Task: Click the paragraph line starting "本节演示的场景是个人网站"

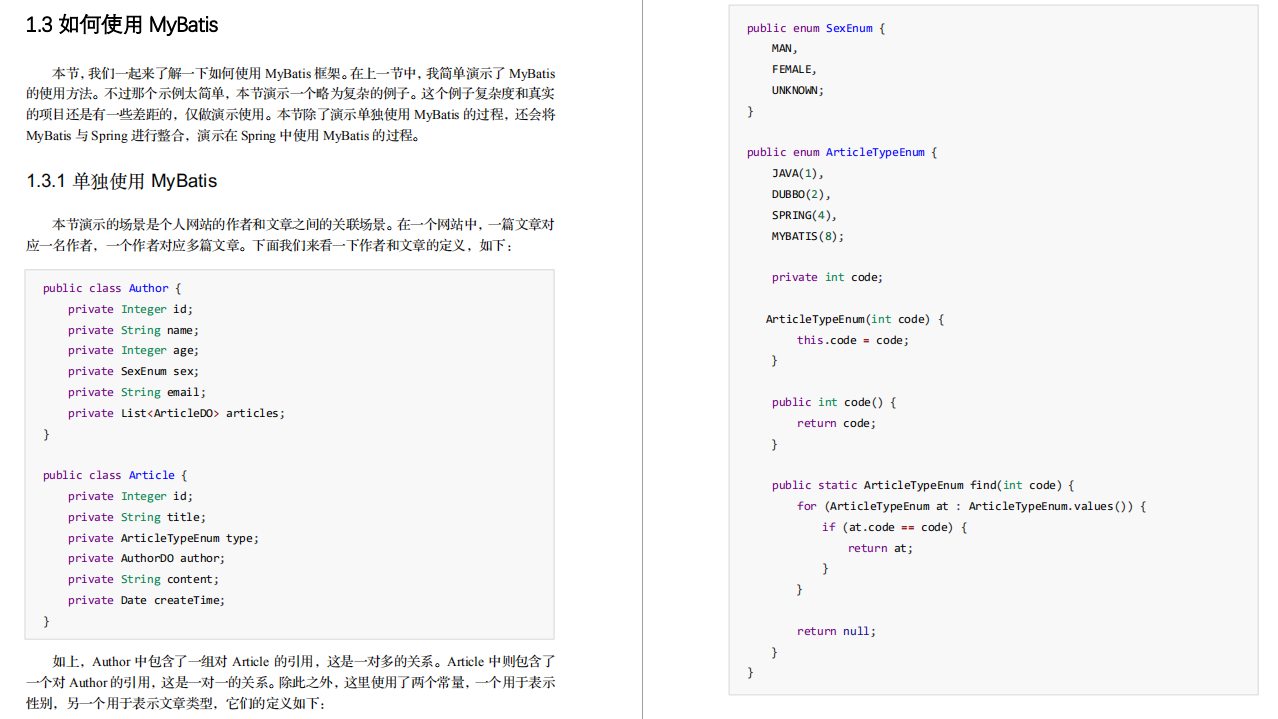Action: click(x=304, y=224)
